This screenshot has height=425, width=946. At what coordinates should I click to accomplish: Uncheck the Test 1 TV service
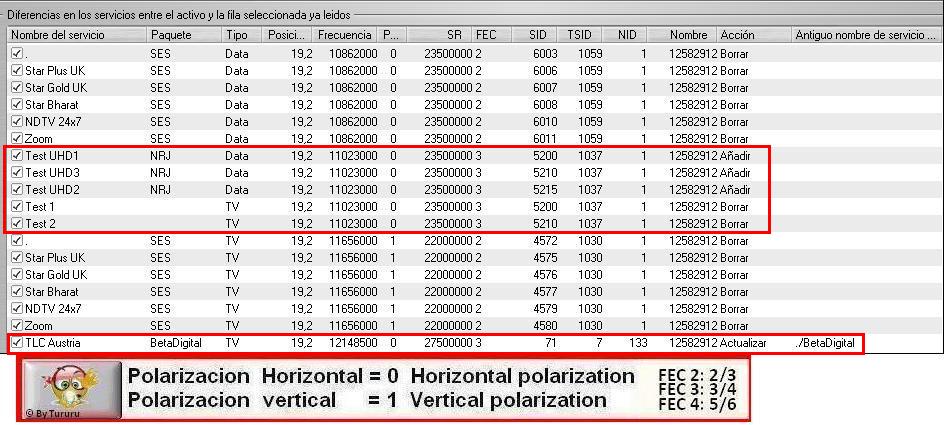pyautogui.click(x=17, y=206)
